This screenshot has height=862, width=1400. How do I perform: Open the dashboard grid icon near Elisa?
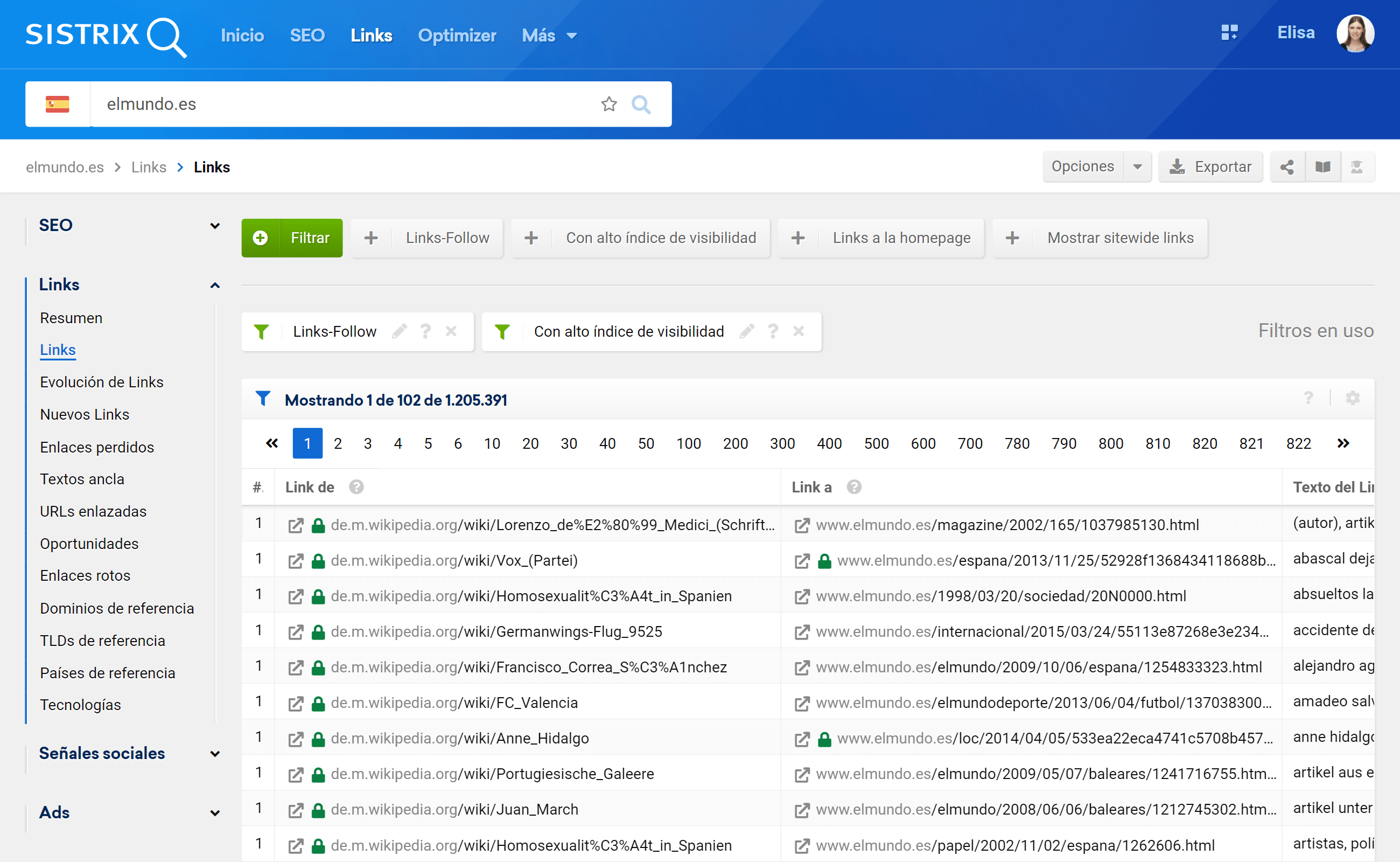(x=1229, y=32)
